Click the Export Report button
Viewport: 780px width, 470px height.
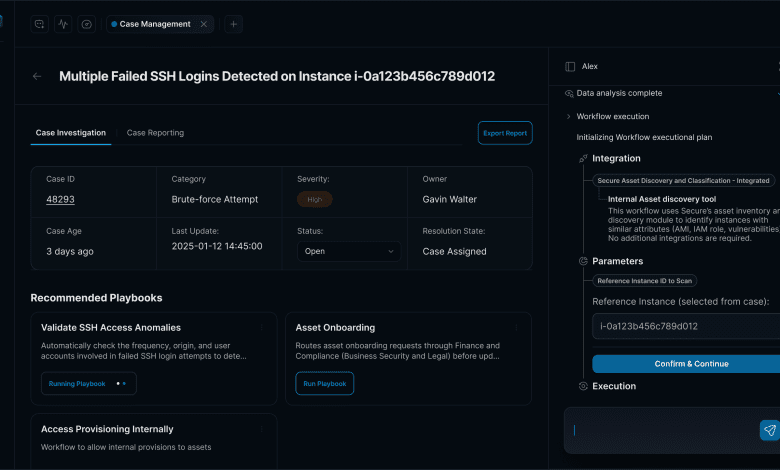[505, 133]
